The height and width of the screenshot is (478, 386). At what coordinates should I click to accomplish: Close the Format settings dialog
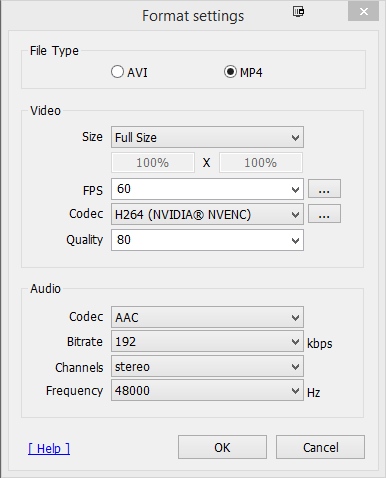point(363,12)
